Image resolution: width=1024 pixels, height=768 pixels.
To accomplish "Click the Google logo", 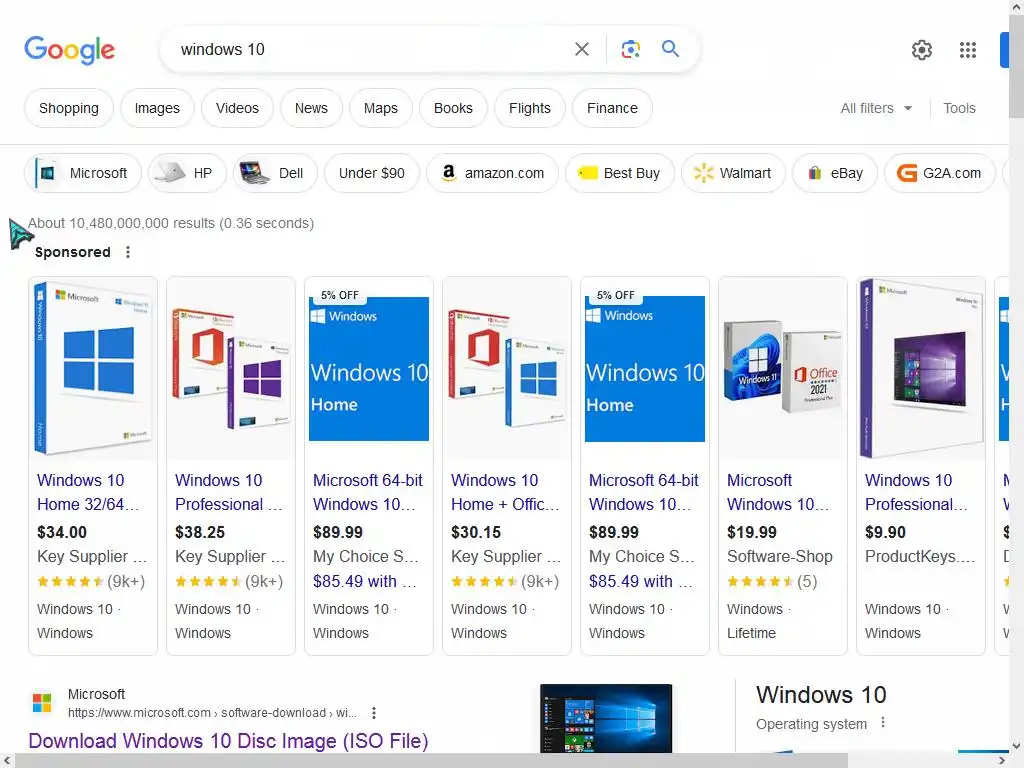I will tap(69, 50).
